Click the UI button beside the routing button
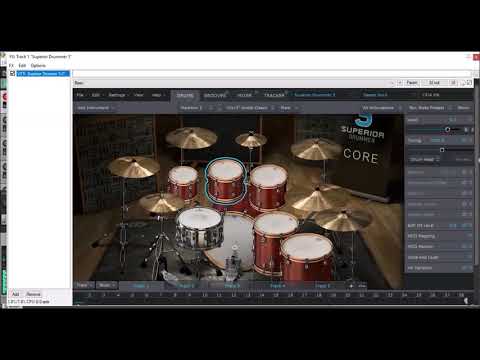 (x=453, y=83)
